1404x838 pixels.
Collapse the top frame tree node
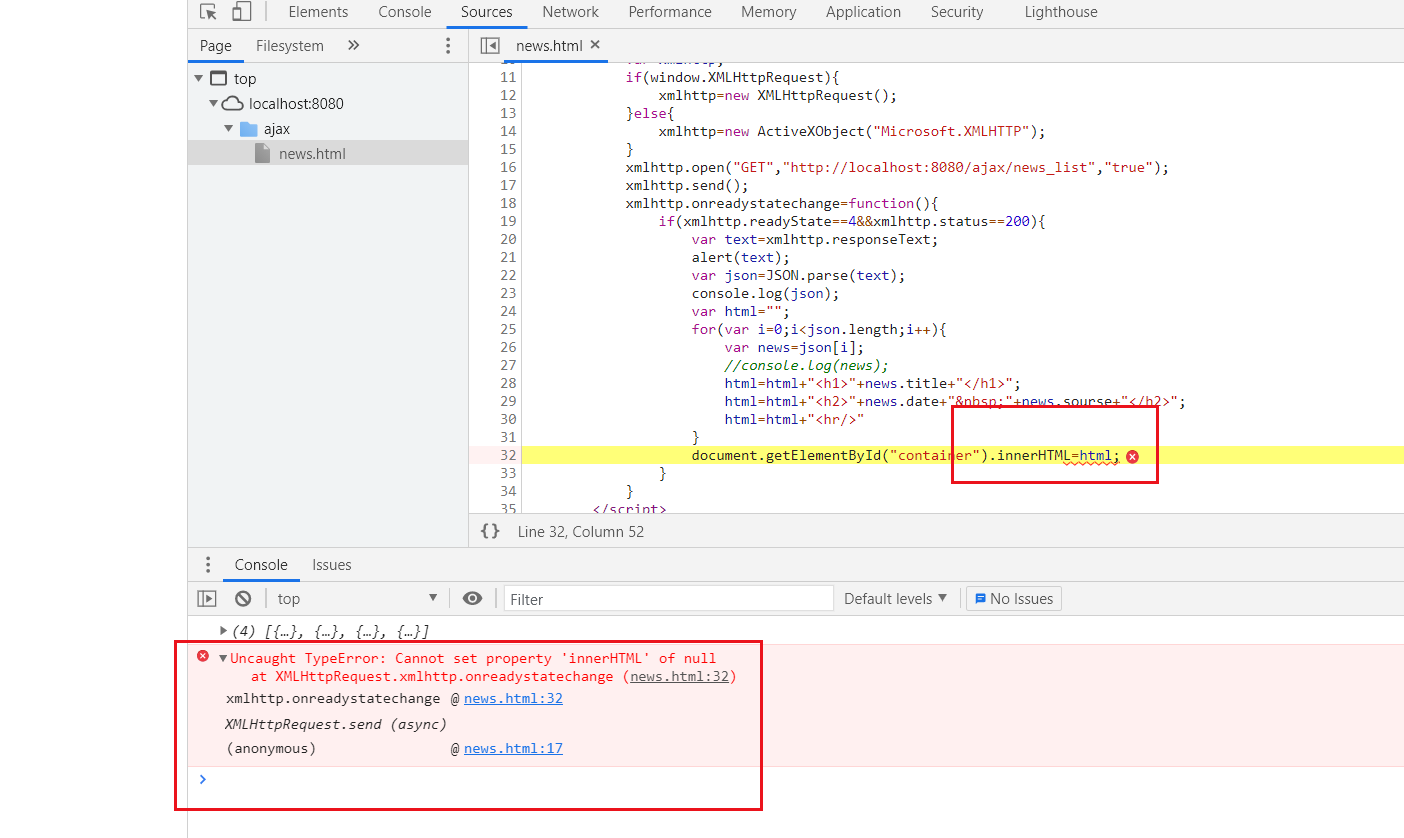(199, 78)
